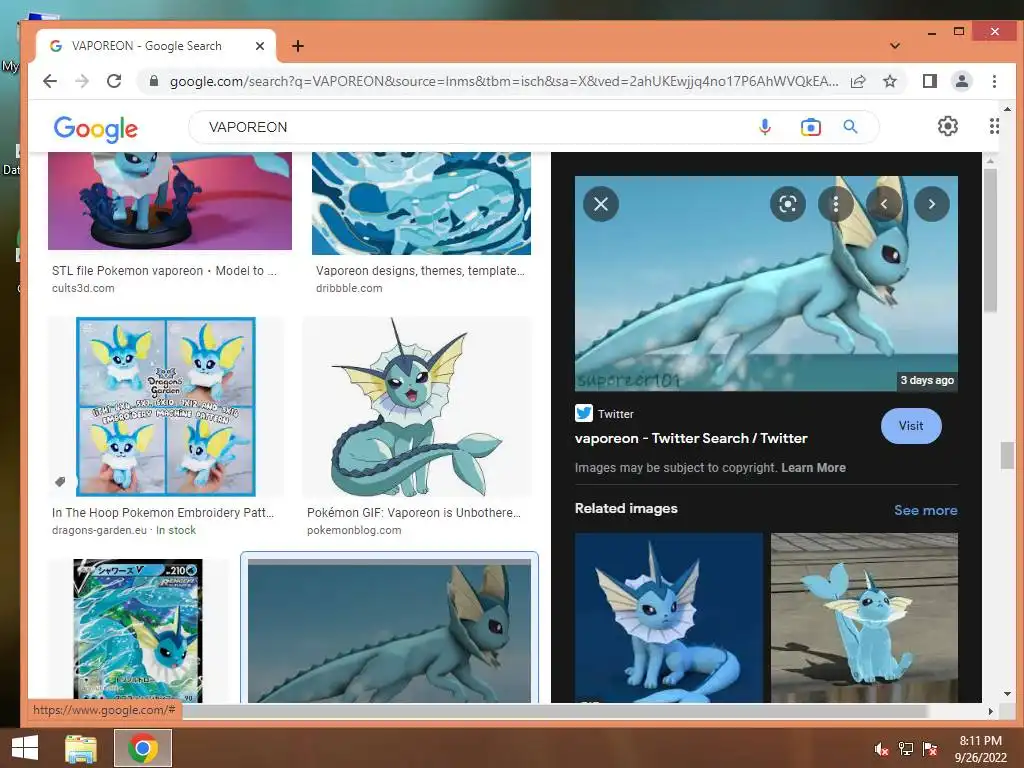Open Google quick settings gear
This screenshot has width=1024, height=768.
point(948,126)
